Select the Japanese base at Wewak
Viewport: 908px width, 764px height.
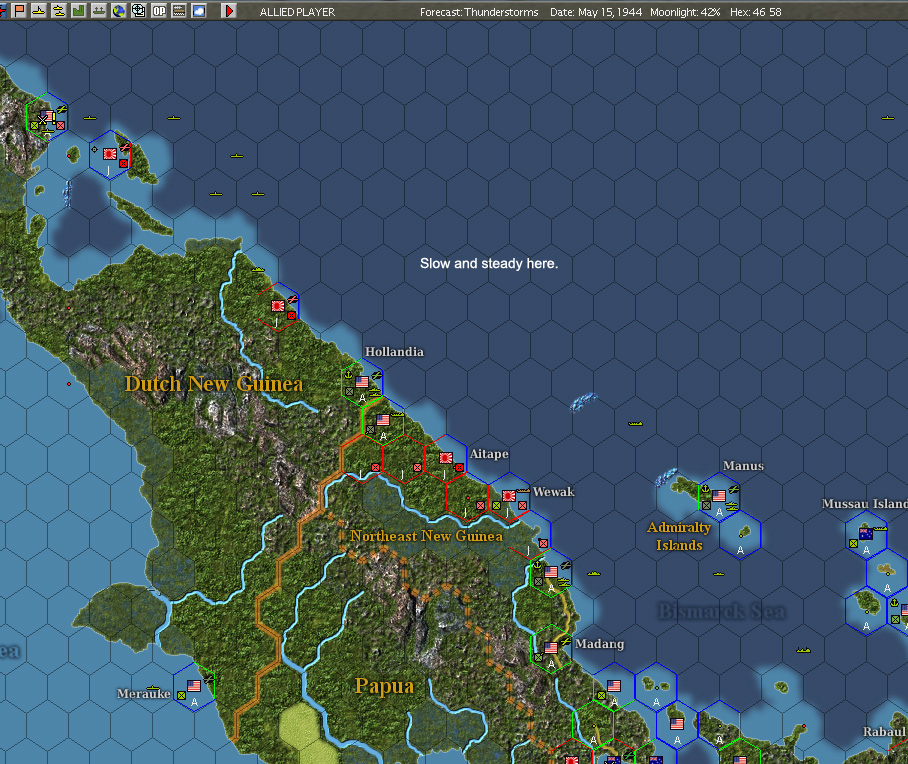(x=509, y=497)
